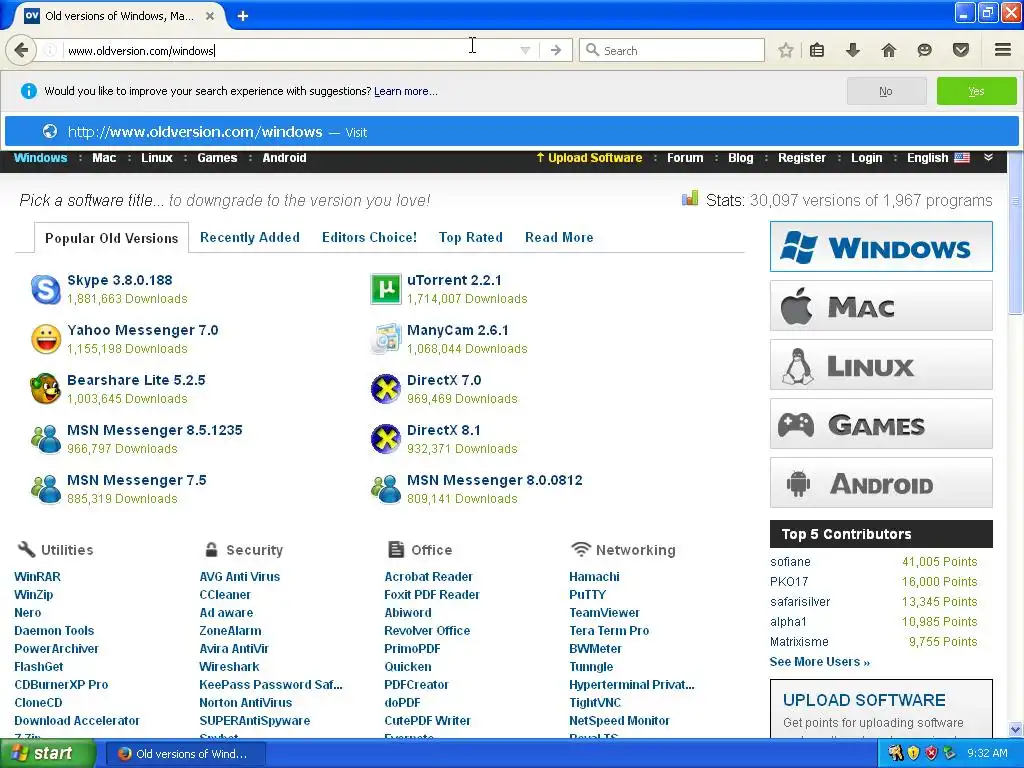Click the yellow shield tray icon
Viewport: 1024px width, 768px height.
tap(913, 754)
